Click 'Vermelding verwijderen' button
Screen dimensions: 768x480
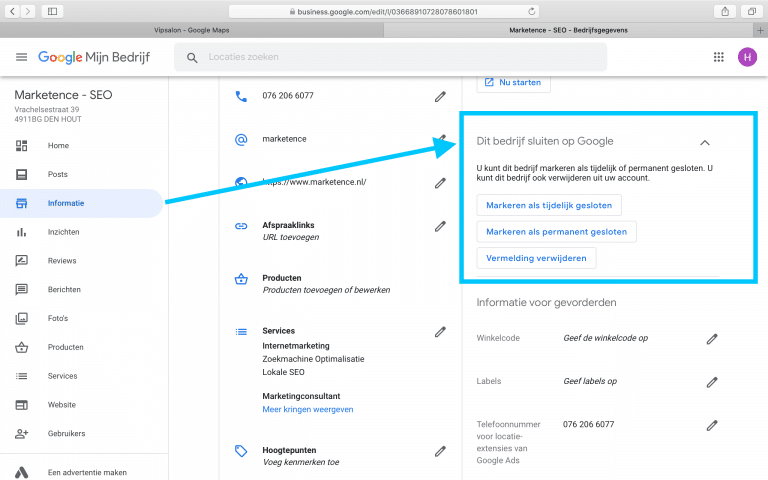pos(537,258)
